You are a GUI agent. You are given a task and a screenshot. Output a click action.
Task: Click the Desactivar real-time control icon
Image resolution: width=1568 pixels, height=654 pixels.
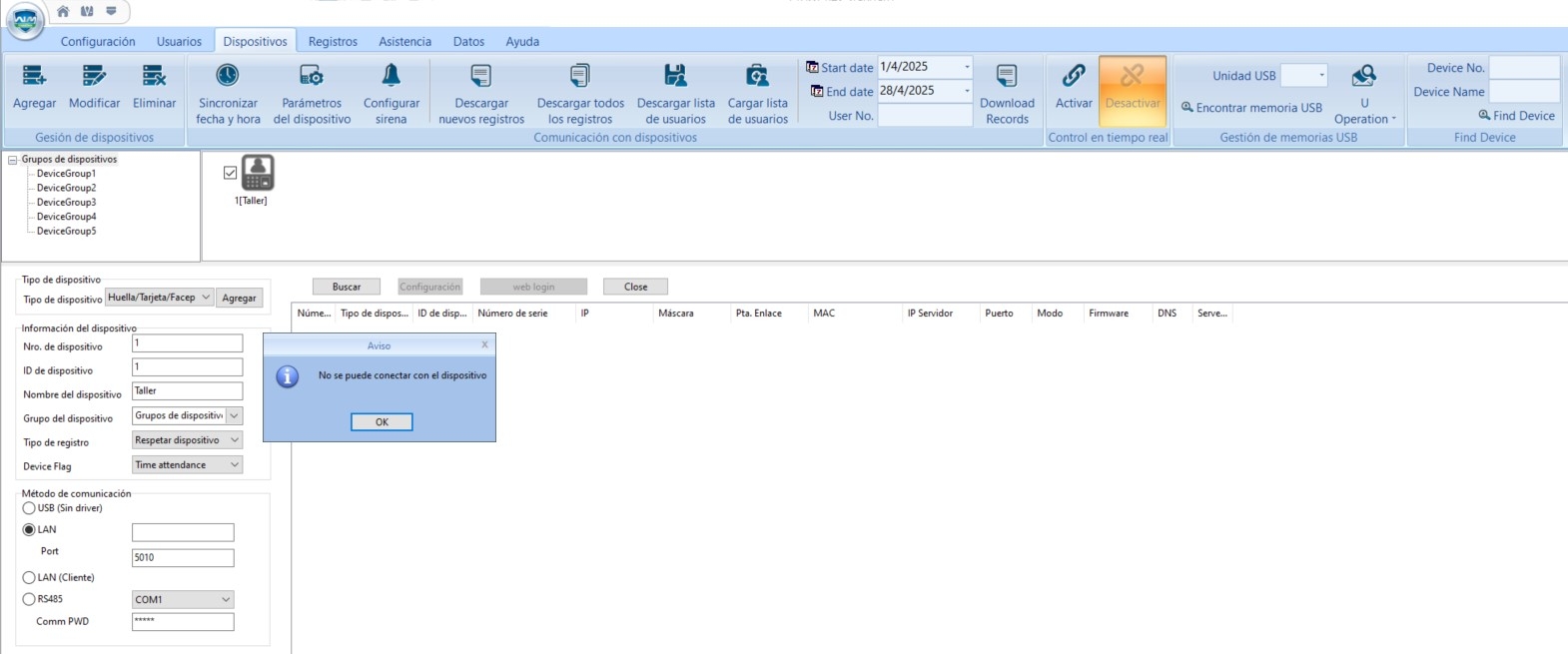coord(1133,75)
